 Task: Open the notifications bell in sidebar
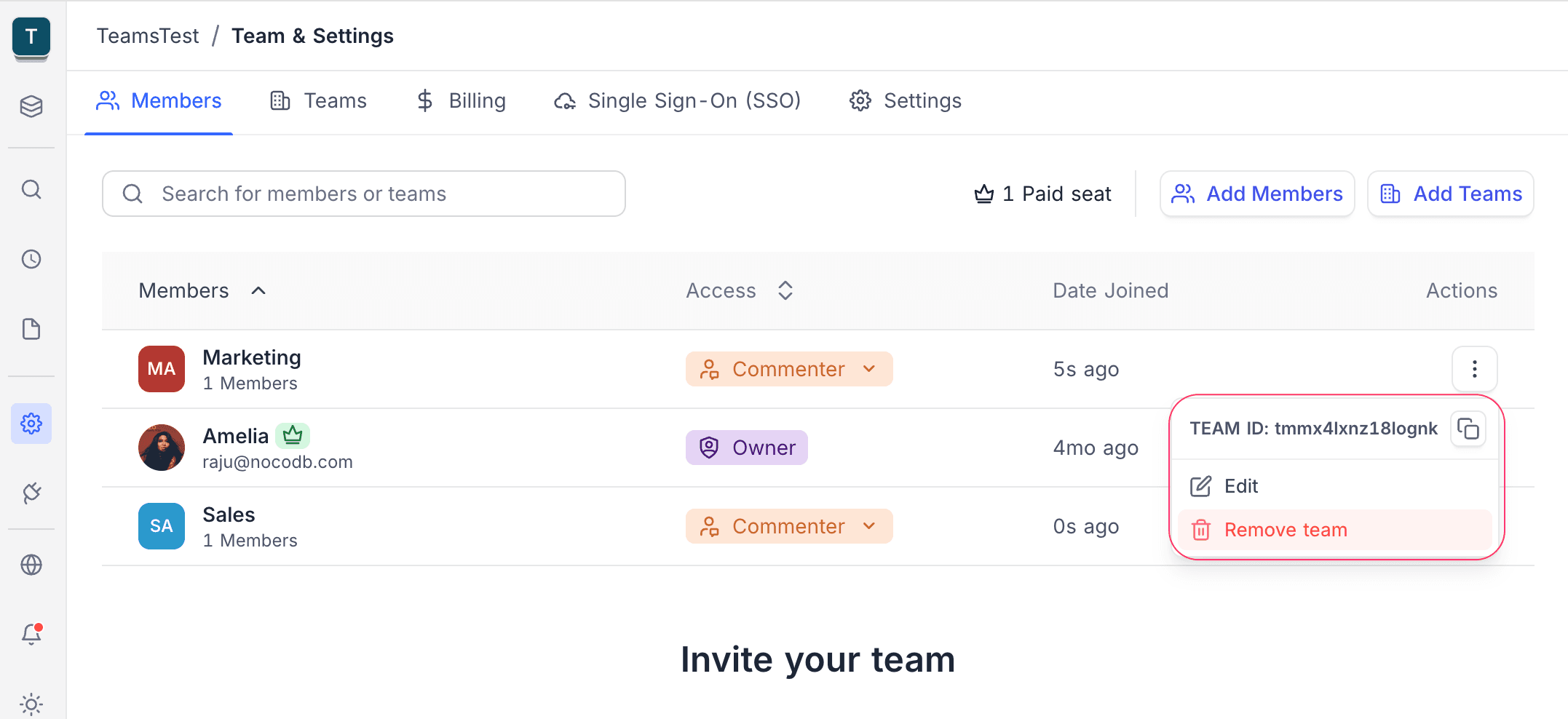pos(31,634)
